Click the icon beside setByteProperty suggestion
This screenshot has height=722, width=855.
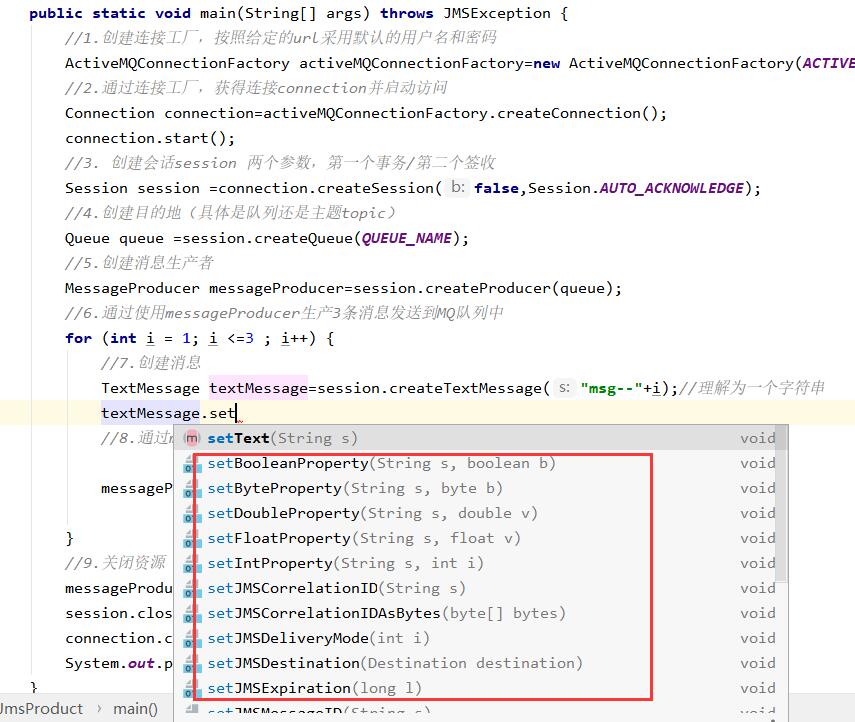click(x=192, y=489)
